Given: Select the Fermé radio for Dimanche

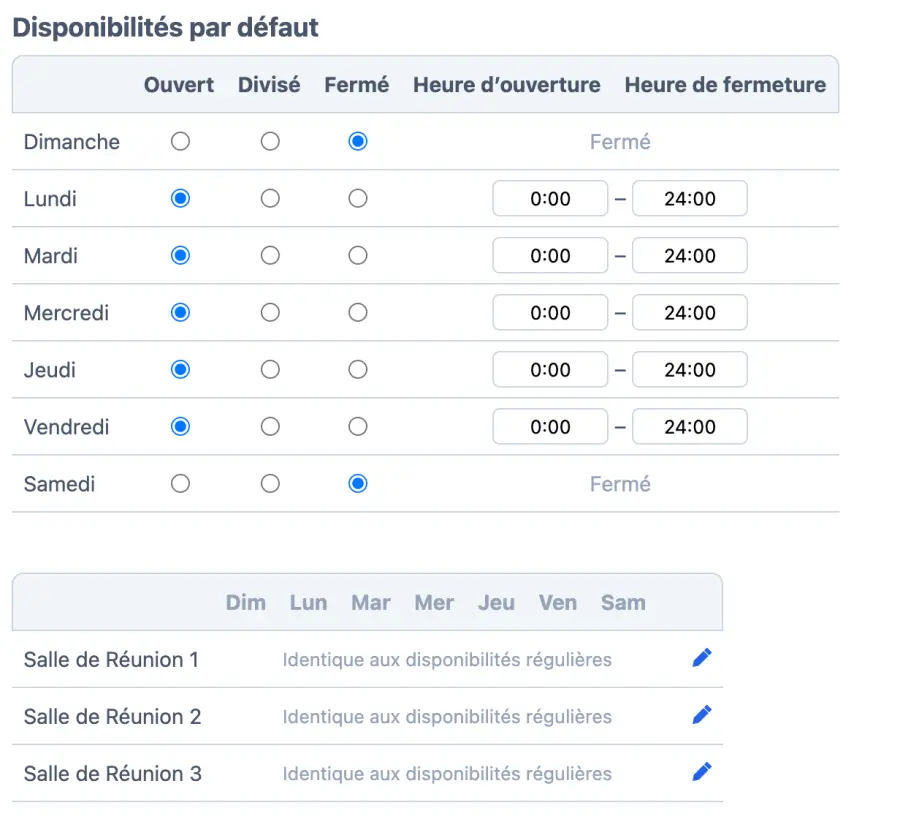Looking at the screenshot, I should click(x=358, y=142).
